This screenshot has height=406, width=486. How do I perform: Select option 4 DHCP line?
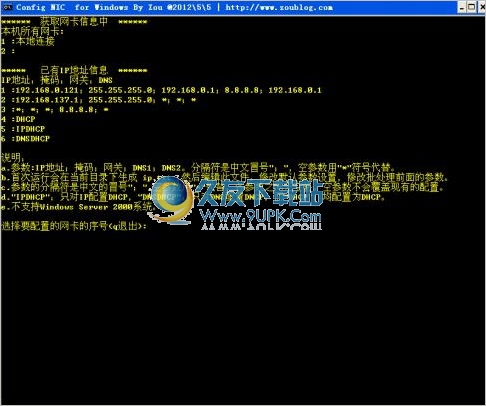[18, 119]
